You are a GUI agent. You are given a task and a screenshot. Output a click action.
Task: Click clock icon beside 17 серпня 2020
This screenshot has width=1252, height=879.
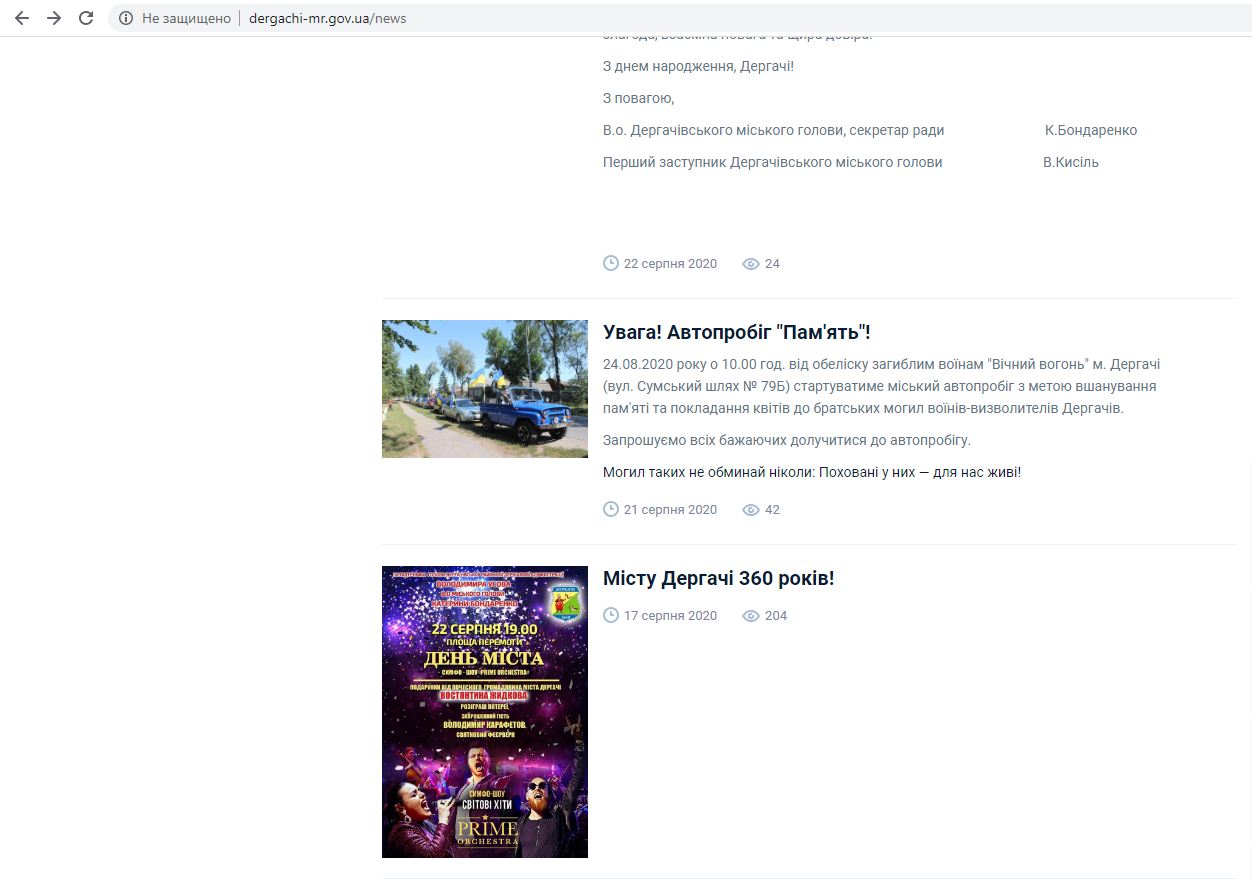point(611,615)
